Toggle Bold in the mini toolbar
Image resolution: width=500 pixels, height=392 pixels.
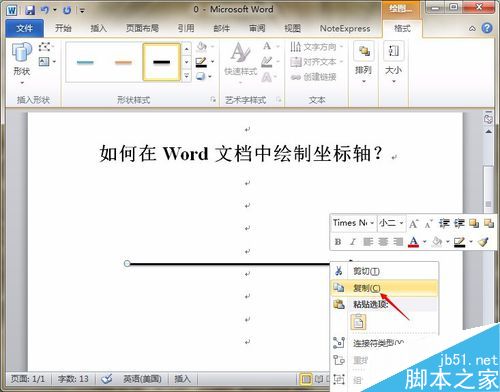[x=338, y=241]
